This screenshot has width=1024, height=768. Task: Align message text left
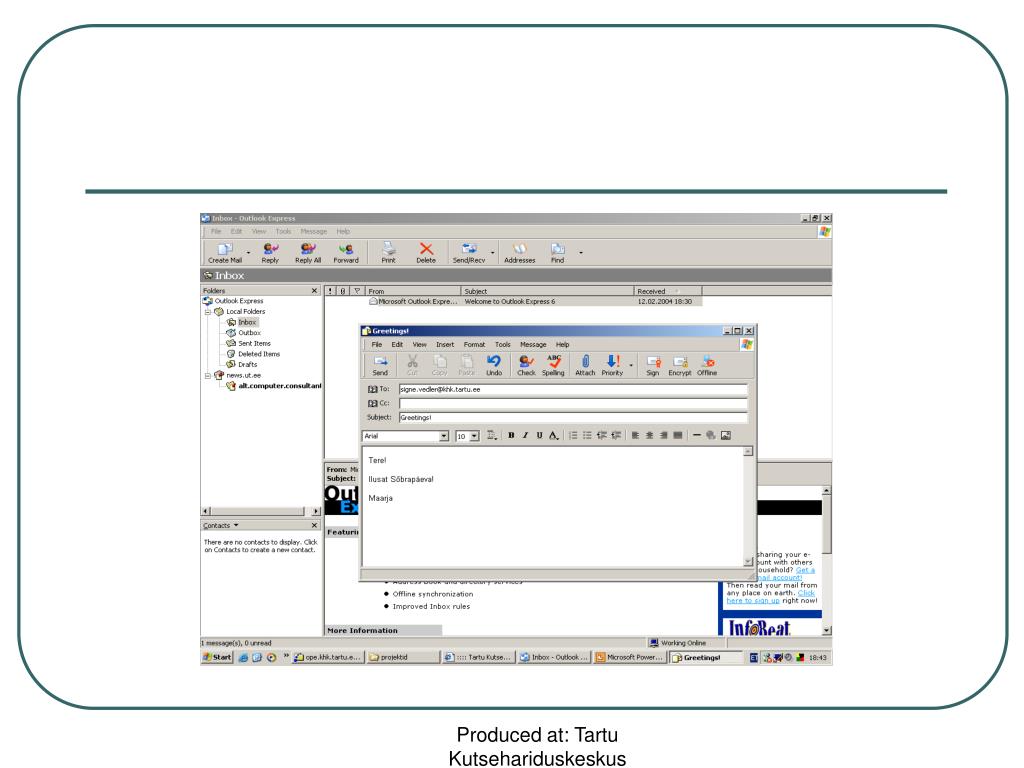(x=635, y=436)
